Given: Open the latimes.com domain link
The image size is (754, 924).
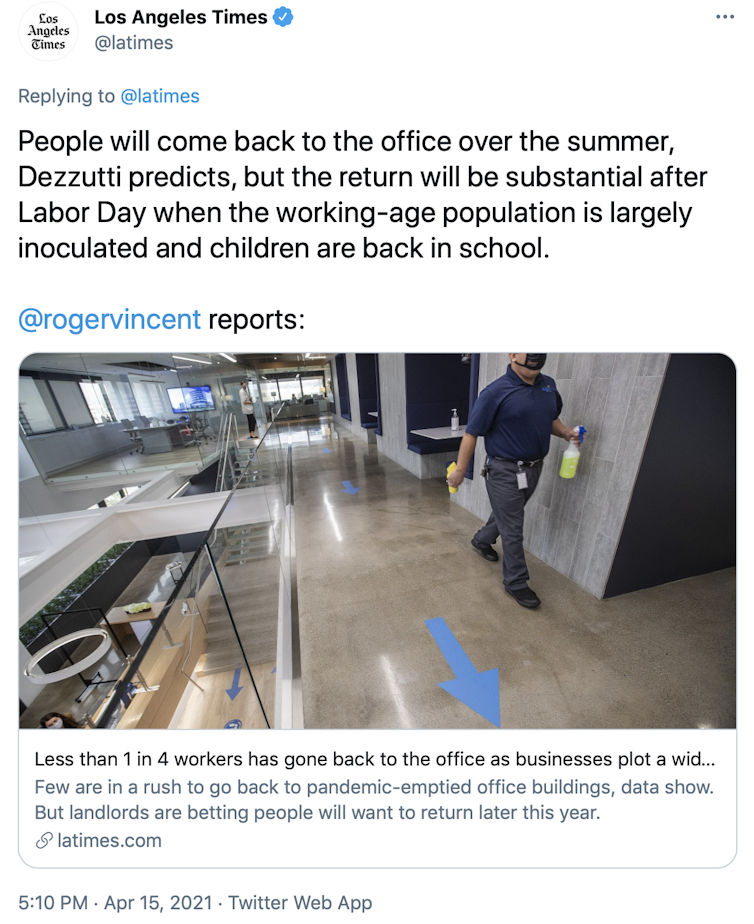Looking at the screenshot, I should tap(109, 841).
